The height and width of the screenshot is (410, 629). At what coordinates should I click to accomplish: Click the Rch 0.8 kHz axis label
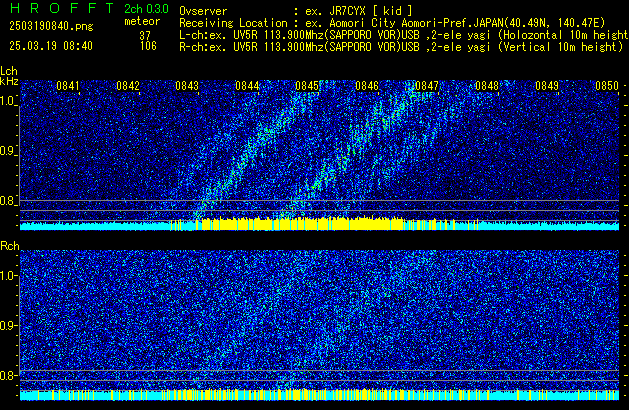click(8, 375)
